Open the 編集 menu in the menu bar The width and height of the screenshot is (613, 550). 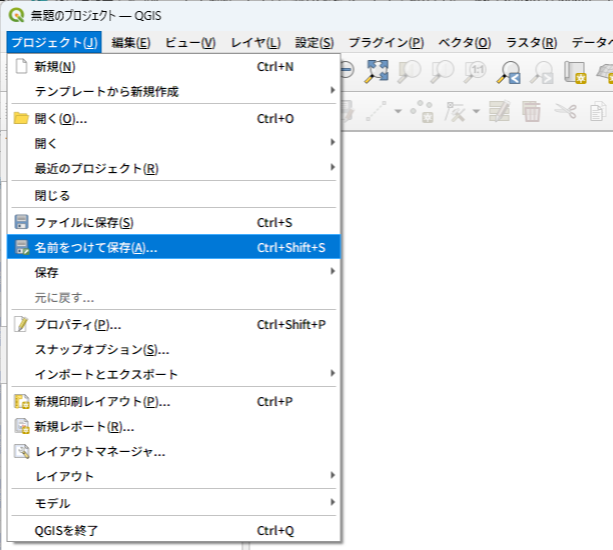click(131, 42)
